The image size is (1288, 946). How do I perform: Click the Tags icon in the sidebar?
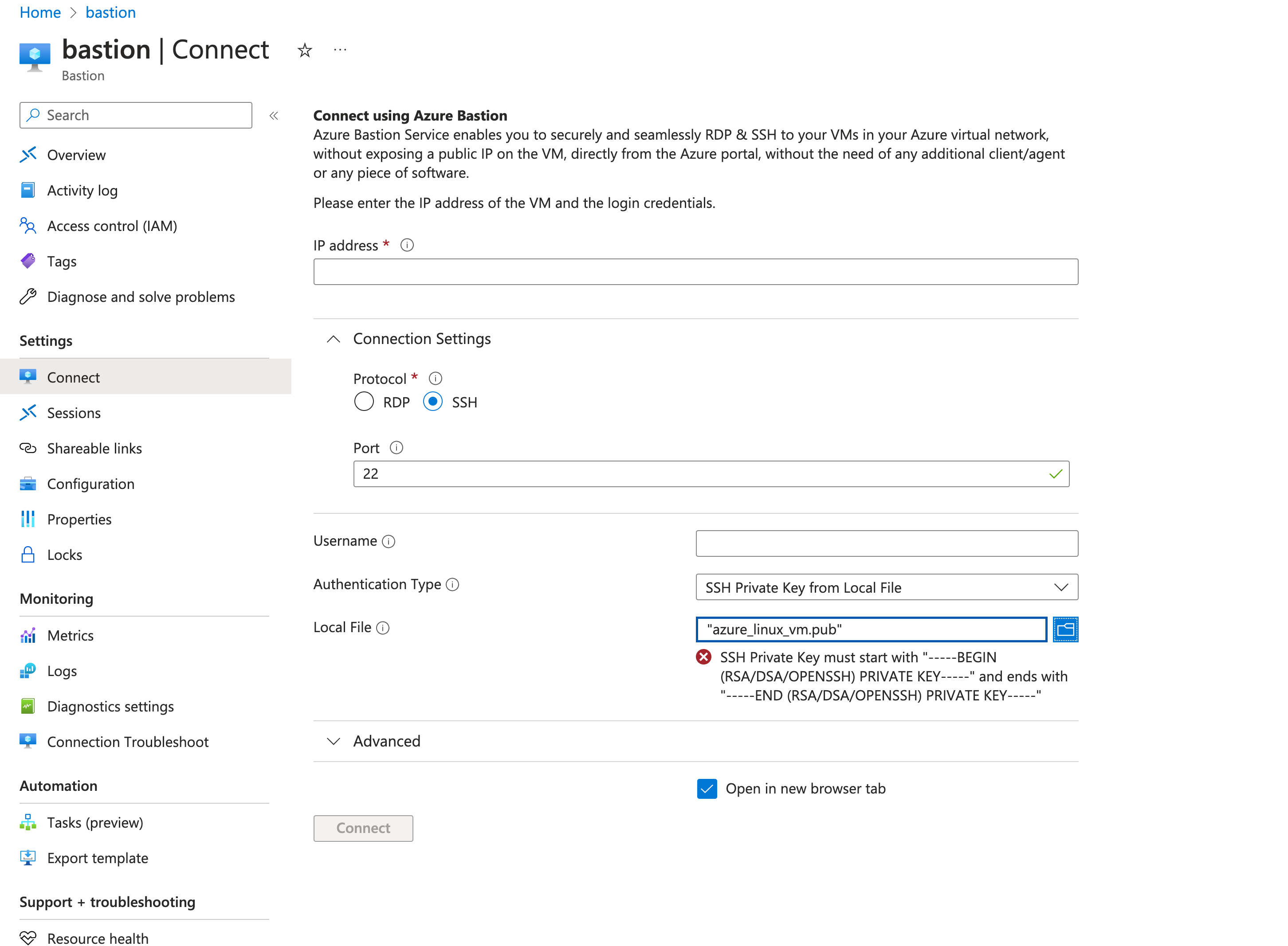click(27, 261)
